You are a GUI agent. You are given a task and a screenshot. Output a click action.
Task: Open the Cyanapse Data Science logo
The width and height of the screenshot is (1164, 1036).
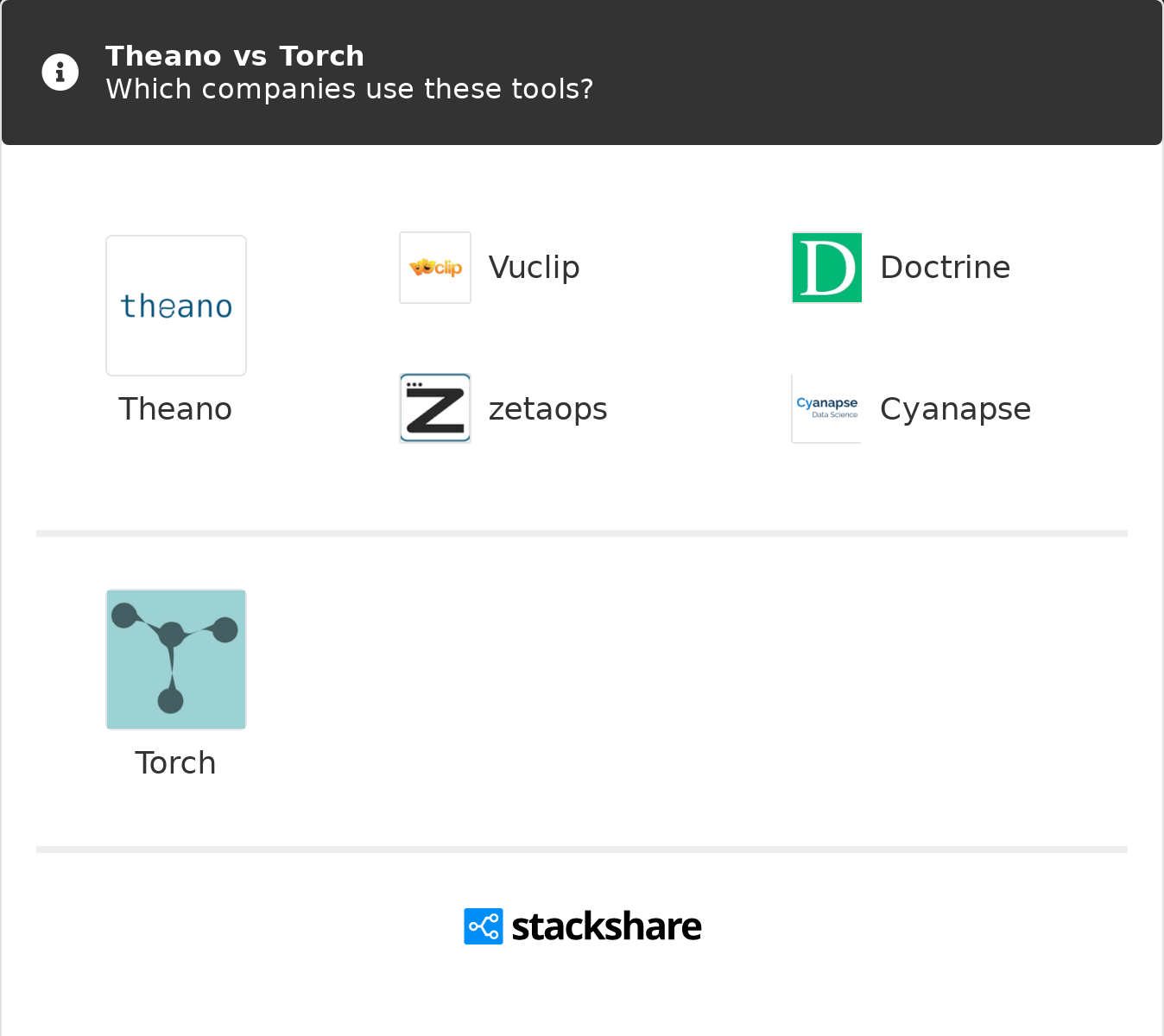point(826,408)
